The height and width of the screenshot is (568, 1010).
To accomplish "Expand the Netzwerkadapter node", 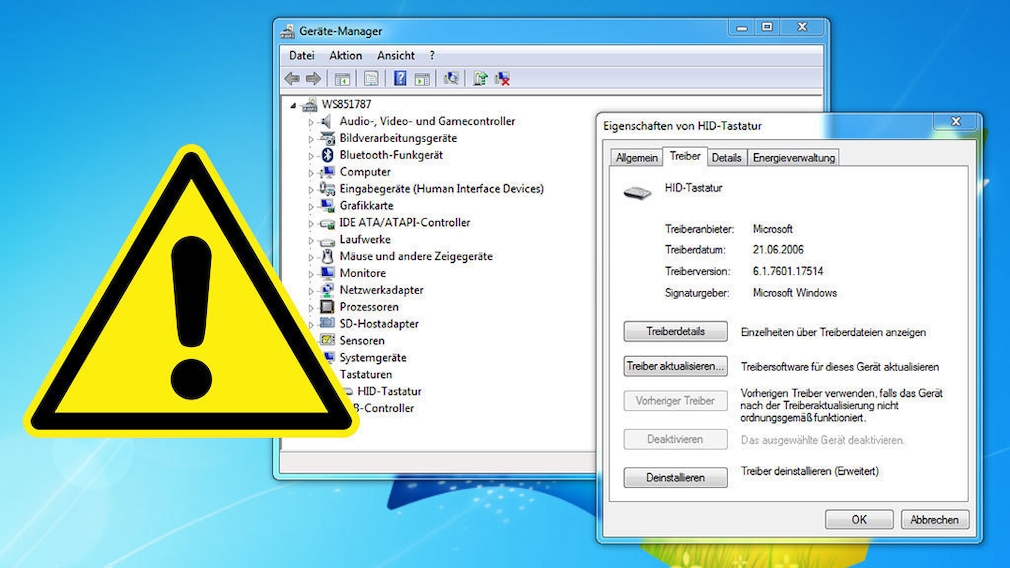I will pos(310,290).
